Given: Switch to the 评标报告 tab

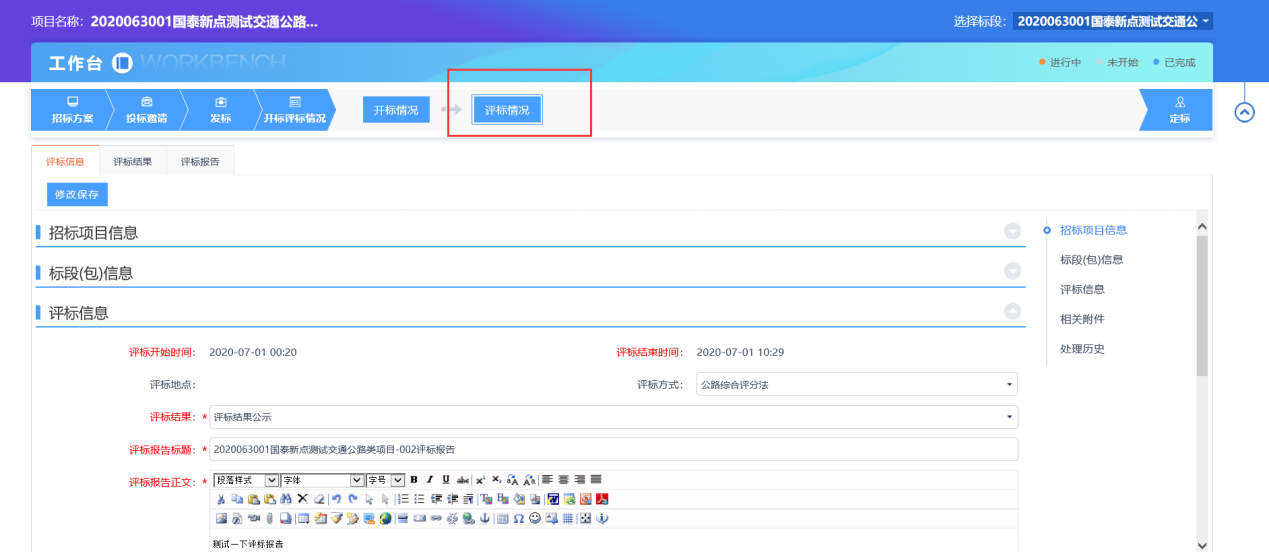Looking at the screenshot, I should coord(200,161).
